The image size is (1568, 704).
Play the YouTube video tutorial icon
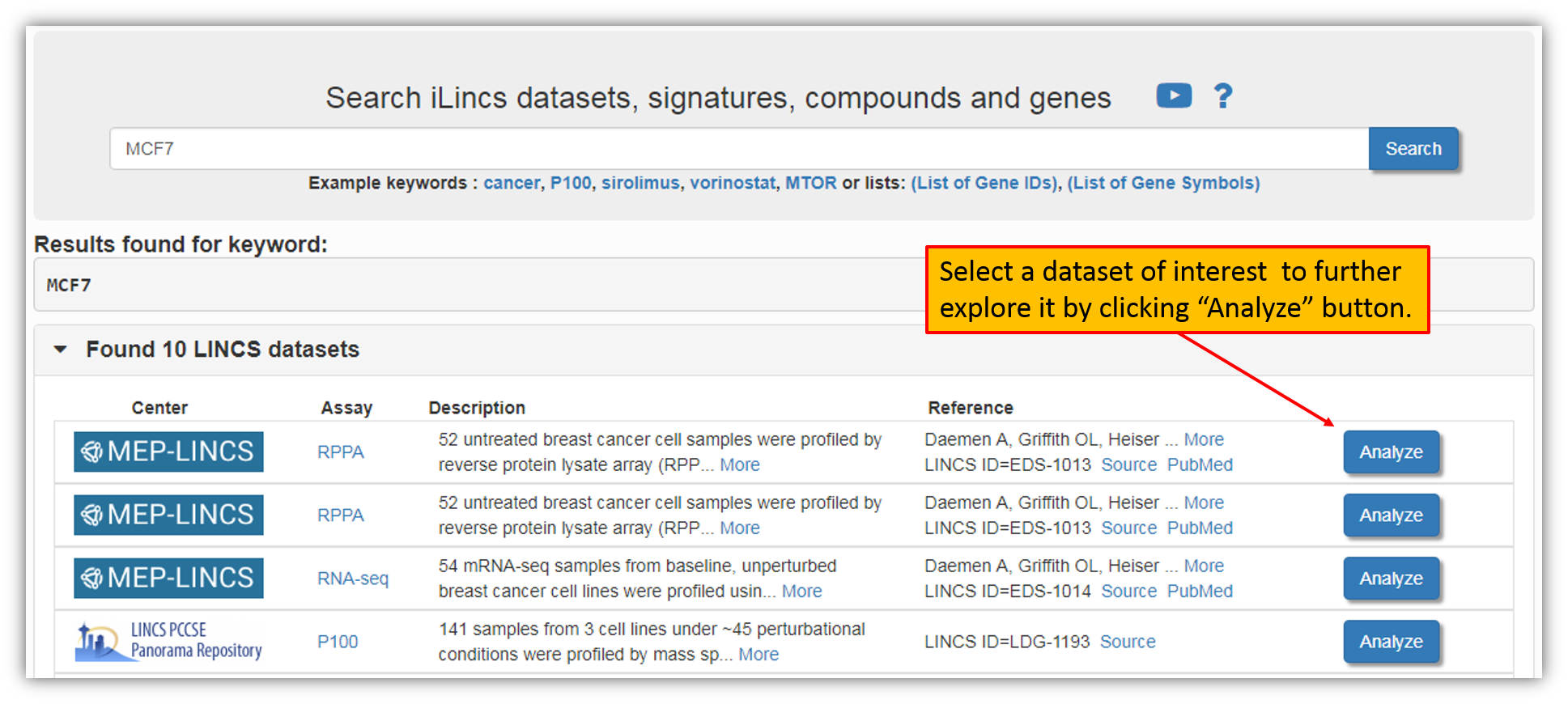(1173, 95)
